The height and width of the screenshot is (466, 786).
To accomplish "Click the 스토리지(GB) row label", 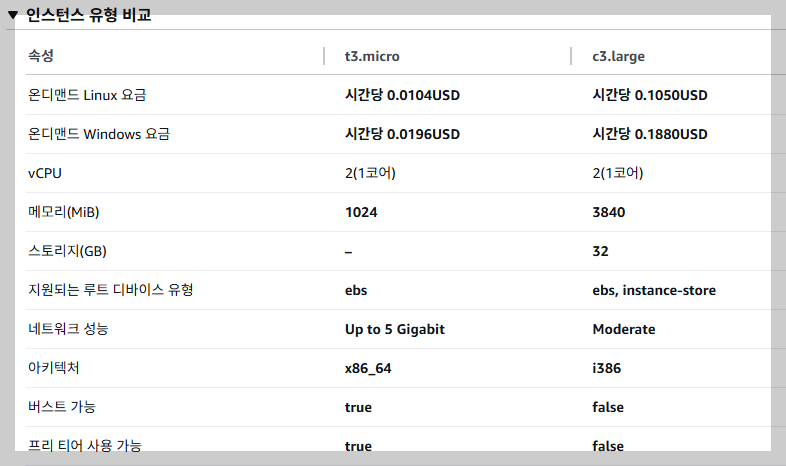I will point(67,251).
